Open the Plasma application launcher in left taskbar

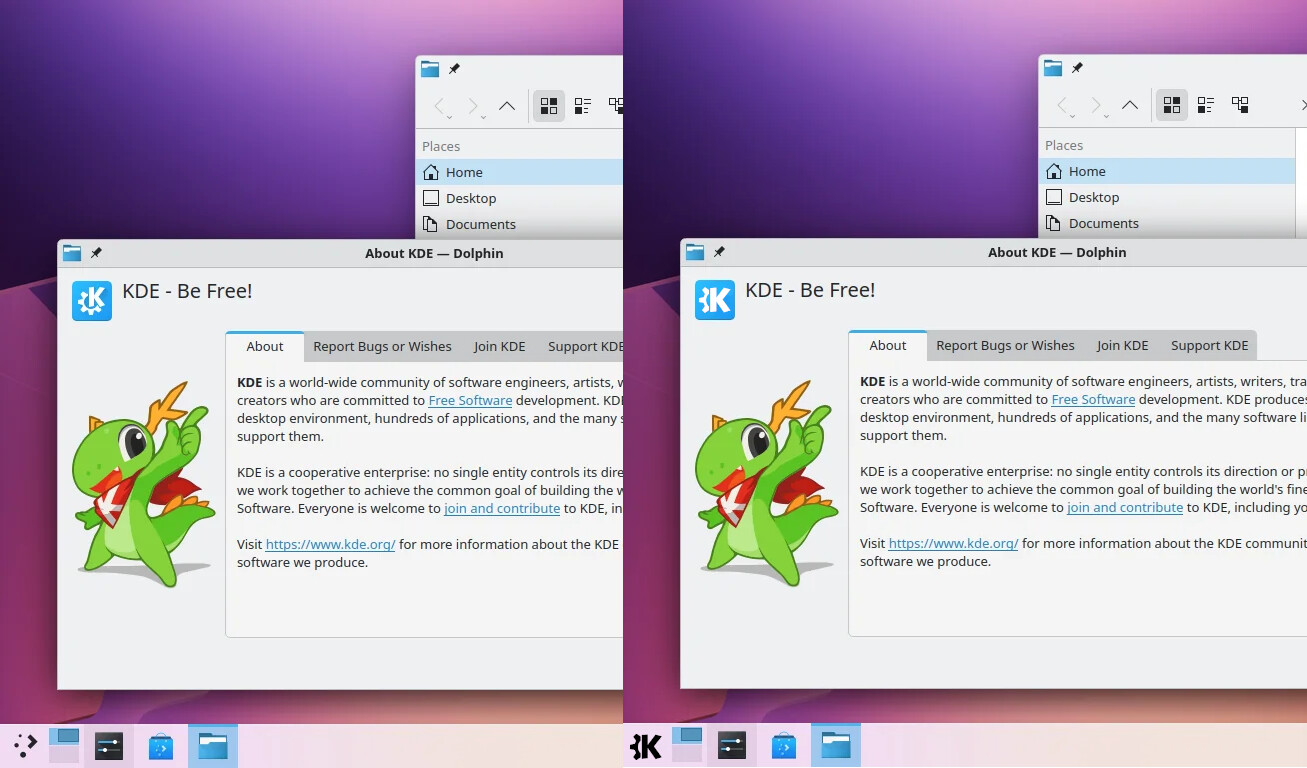(x=25, y=746)
